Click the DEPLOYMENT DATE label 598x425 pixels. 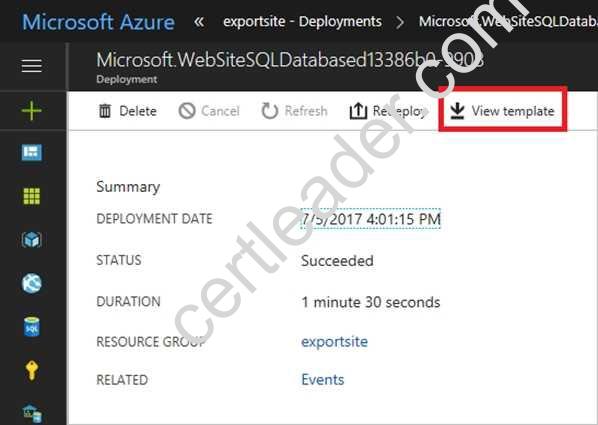pyautogui.click(x=154, y=219)
